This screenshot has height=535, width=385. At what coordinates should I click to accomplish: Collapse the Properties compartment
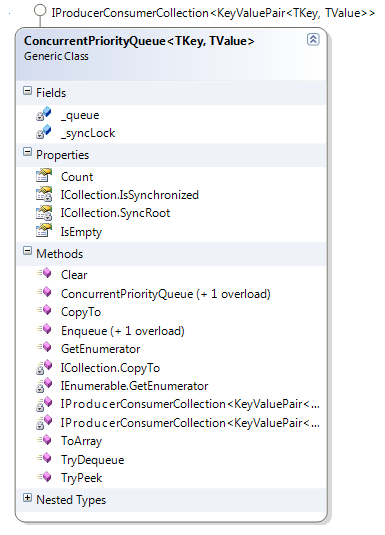click(x=27, y=152)
